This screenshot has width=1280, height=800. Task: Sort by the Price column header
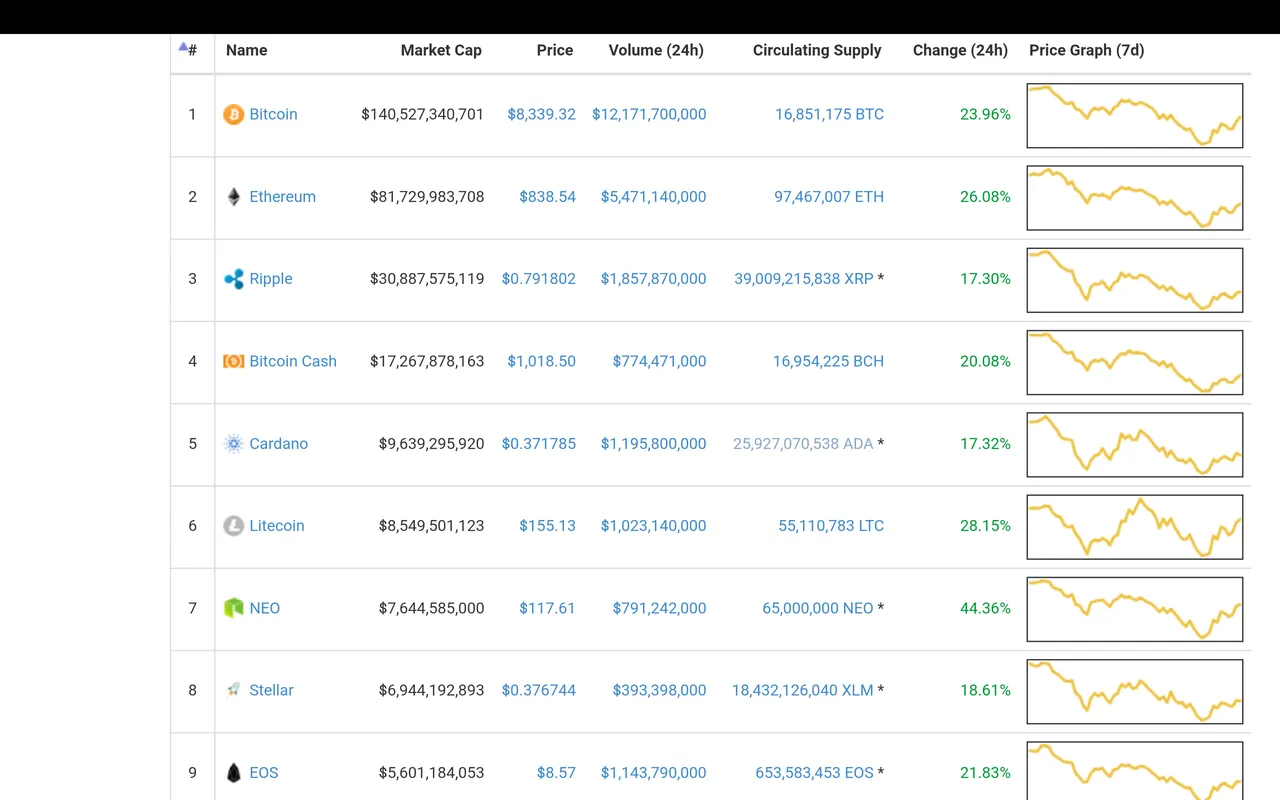[x=555, y=50]
